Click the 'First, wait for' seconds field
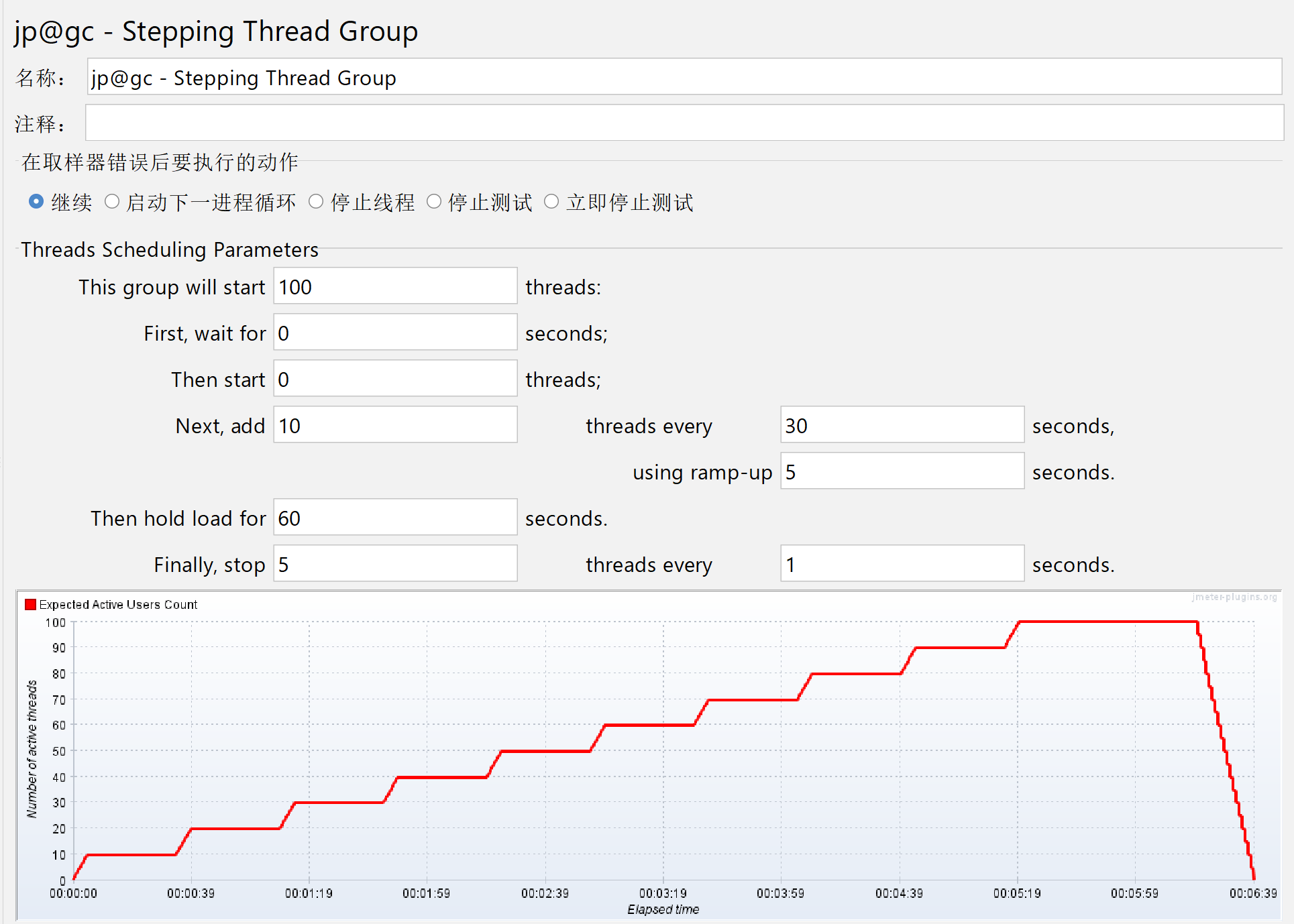 394,333
